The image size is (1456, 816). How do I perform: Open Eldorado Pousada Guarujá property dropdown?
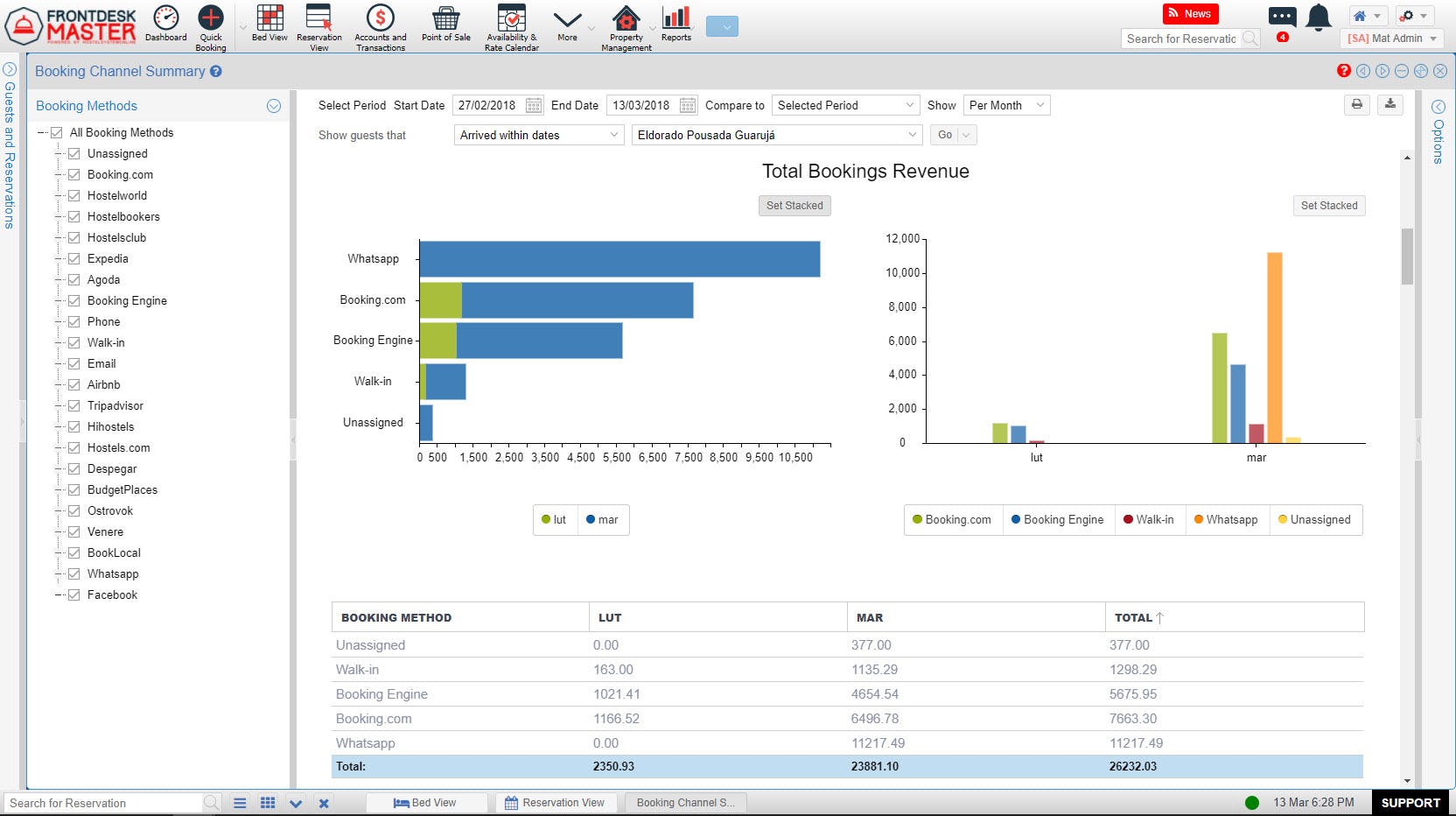[777, 135]
